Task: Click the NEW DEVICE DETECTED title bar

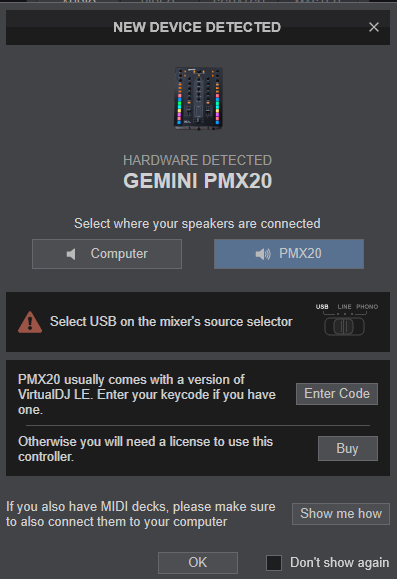Action: click(x=197, y=27)
